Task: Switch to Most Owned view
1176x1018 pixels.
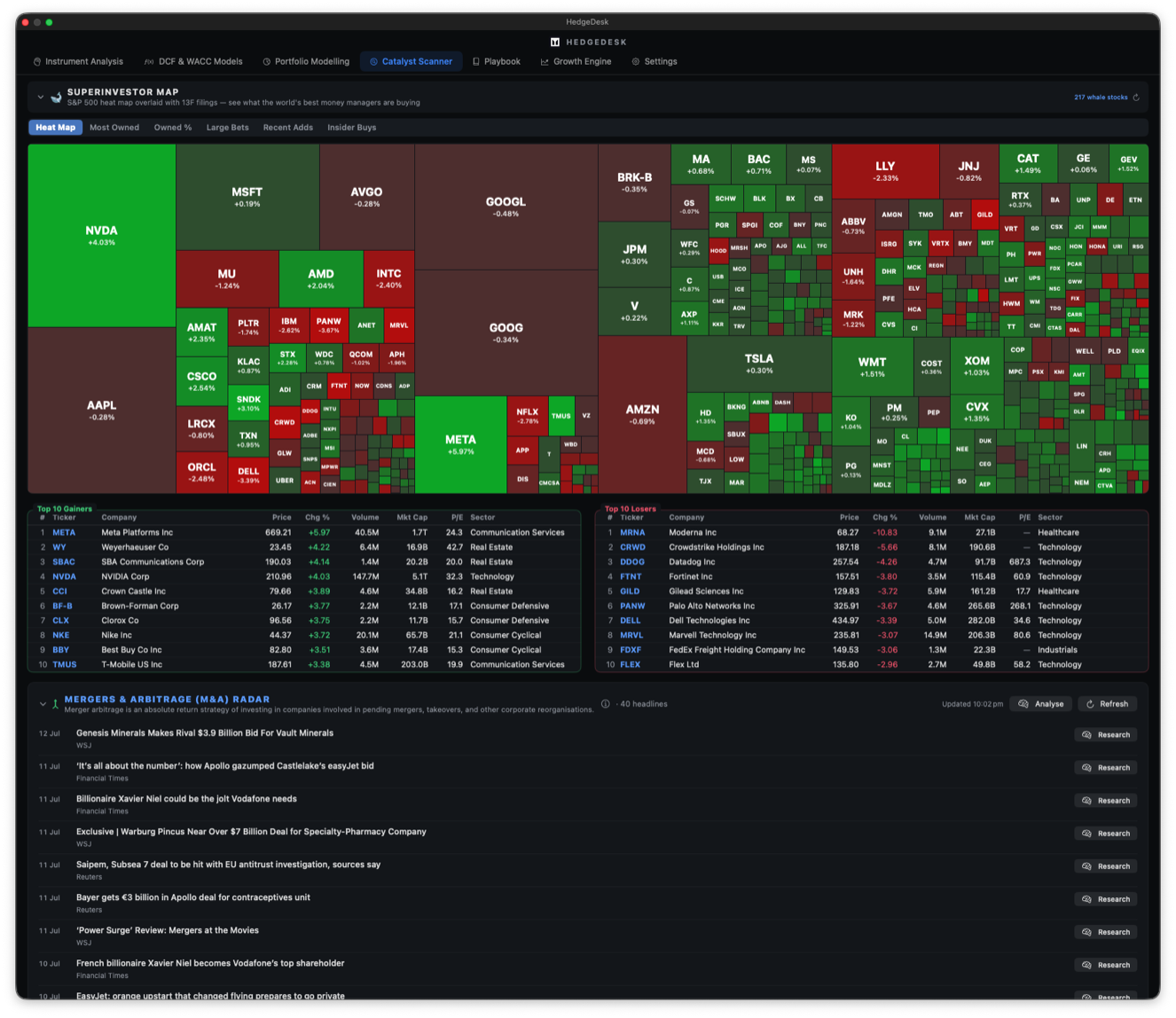Action: (x=114, y=128)
